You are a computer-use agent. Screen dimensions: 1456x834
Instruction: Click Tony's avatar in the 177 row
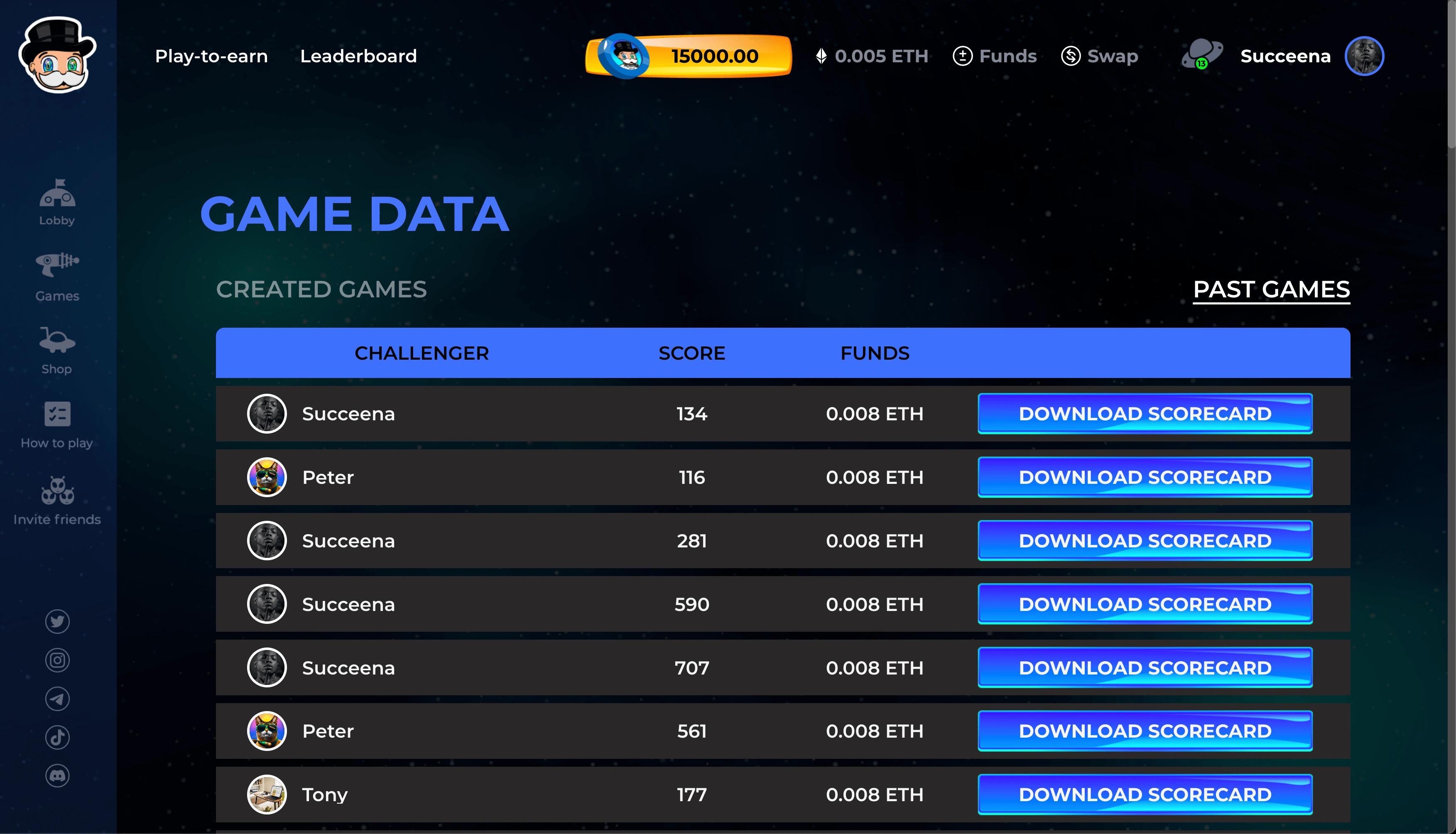point(267,795)
